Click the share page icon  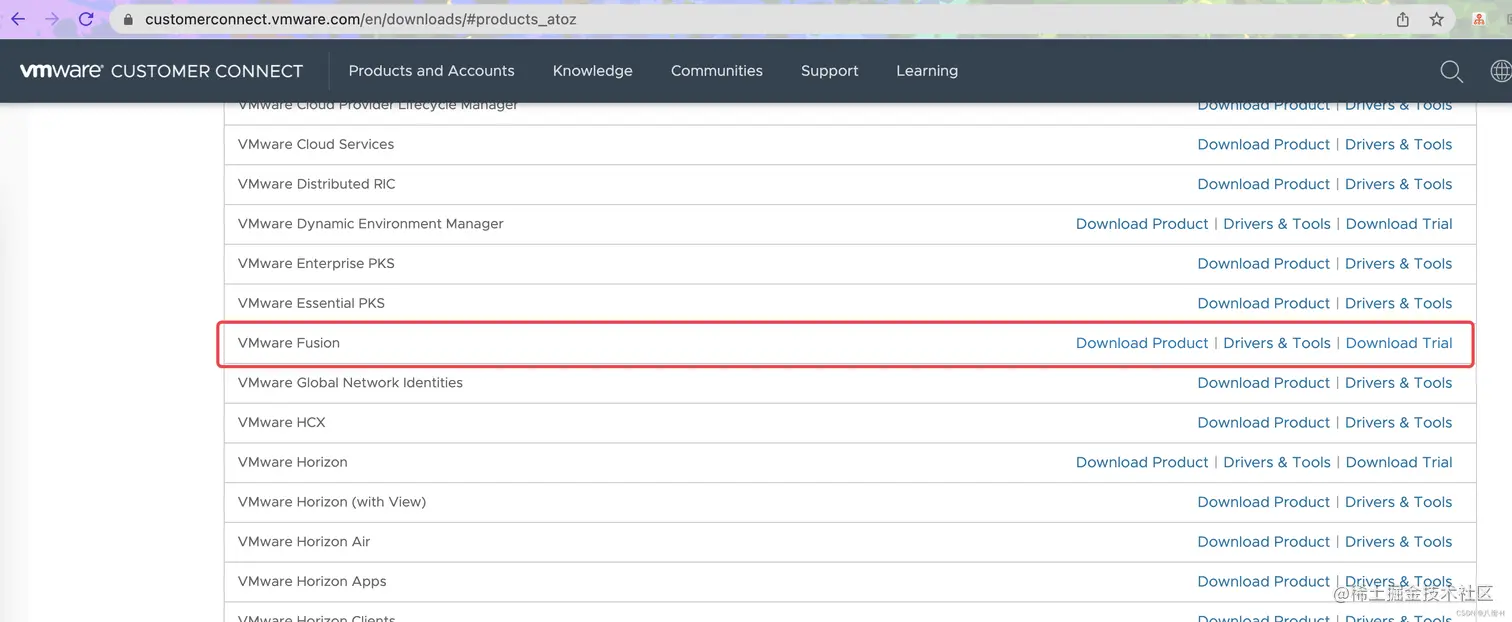(1403, 19)
